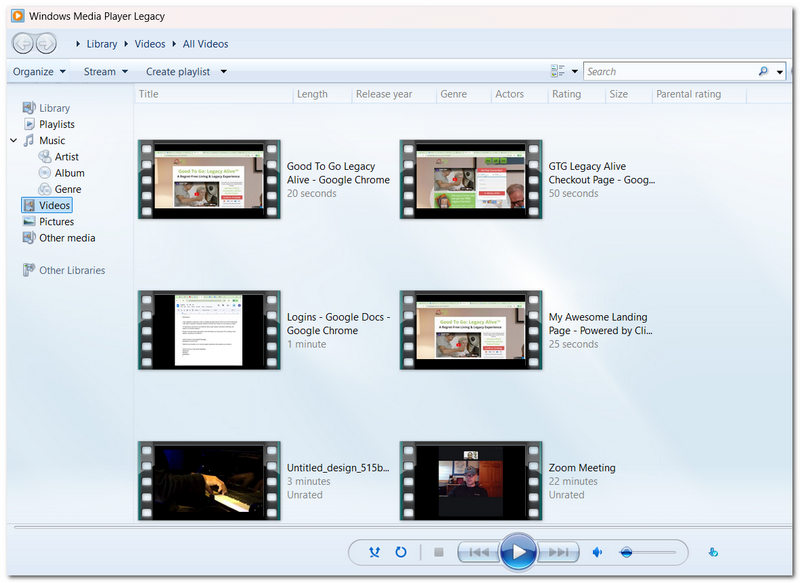
Task: Click the Logins - Google Docs title text
Action: (x=338, y=323)
